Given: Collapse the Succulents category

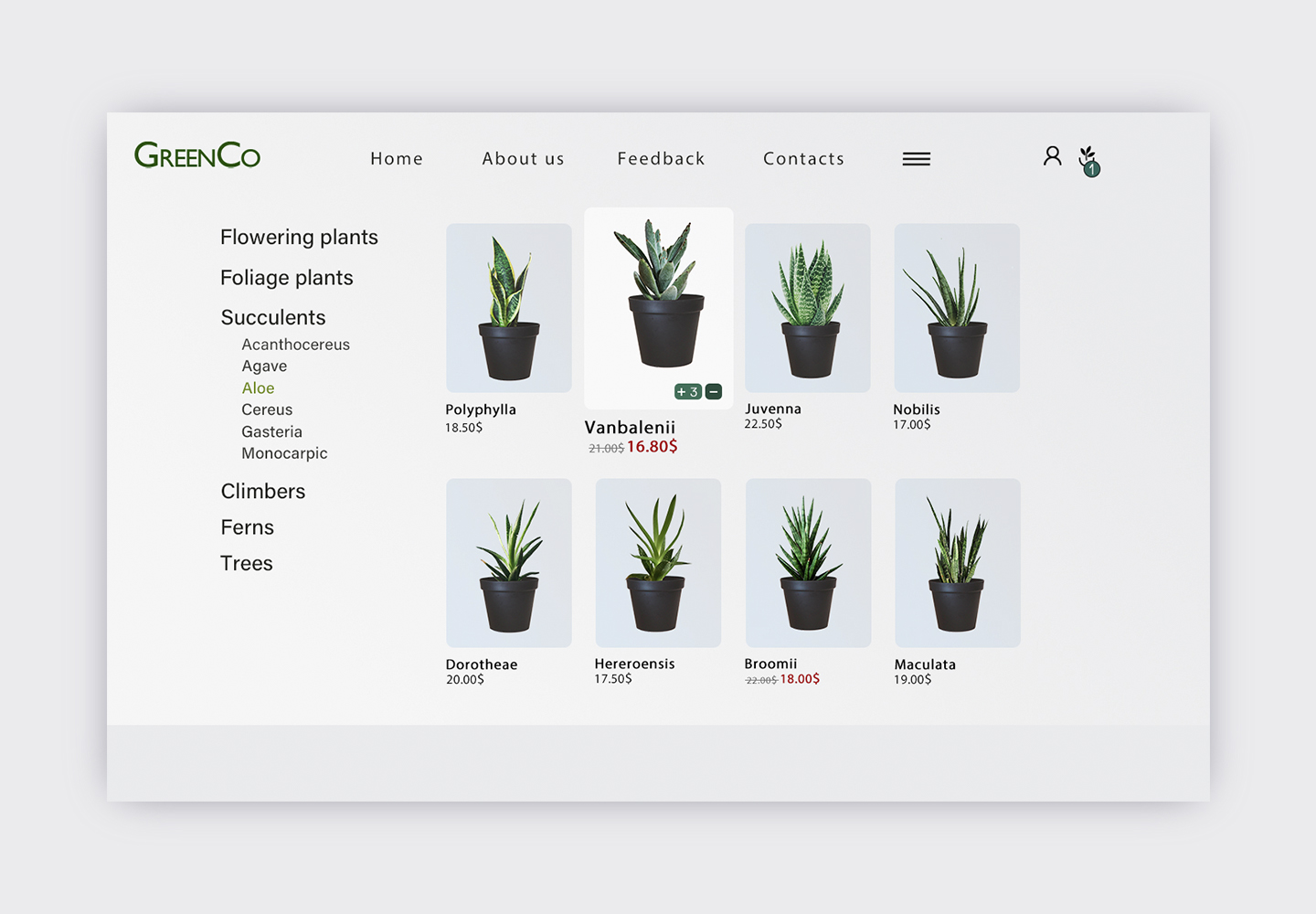Looking at the screenshot, I should (273, 317).
